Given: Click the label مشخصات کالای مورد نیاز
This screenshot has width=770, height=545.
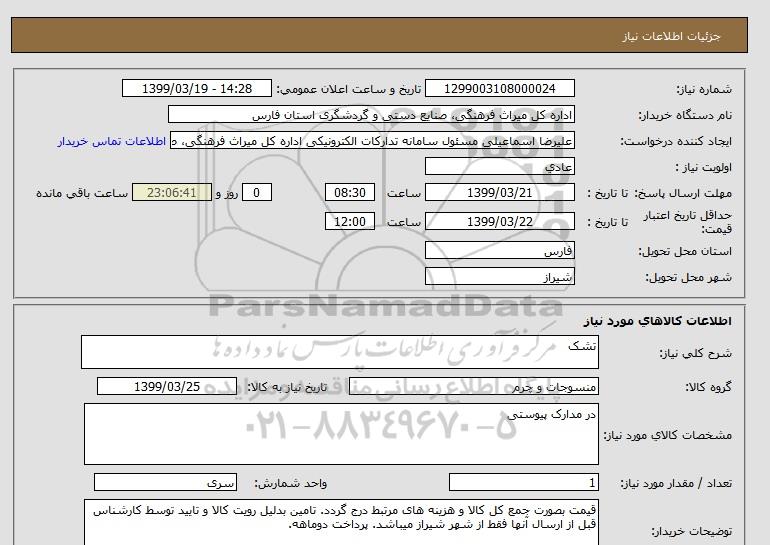Looking at the screenshot, I should point(668,435).
